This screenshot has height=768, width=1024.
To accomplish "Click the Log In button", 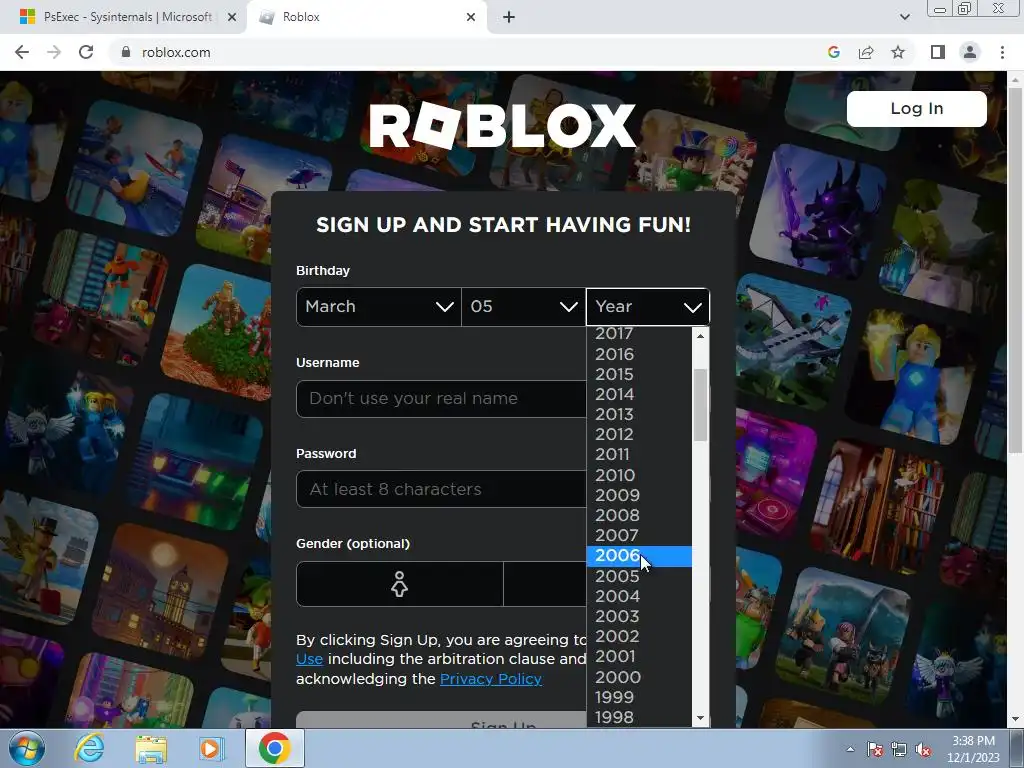I will [x=916, y=108].
